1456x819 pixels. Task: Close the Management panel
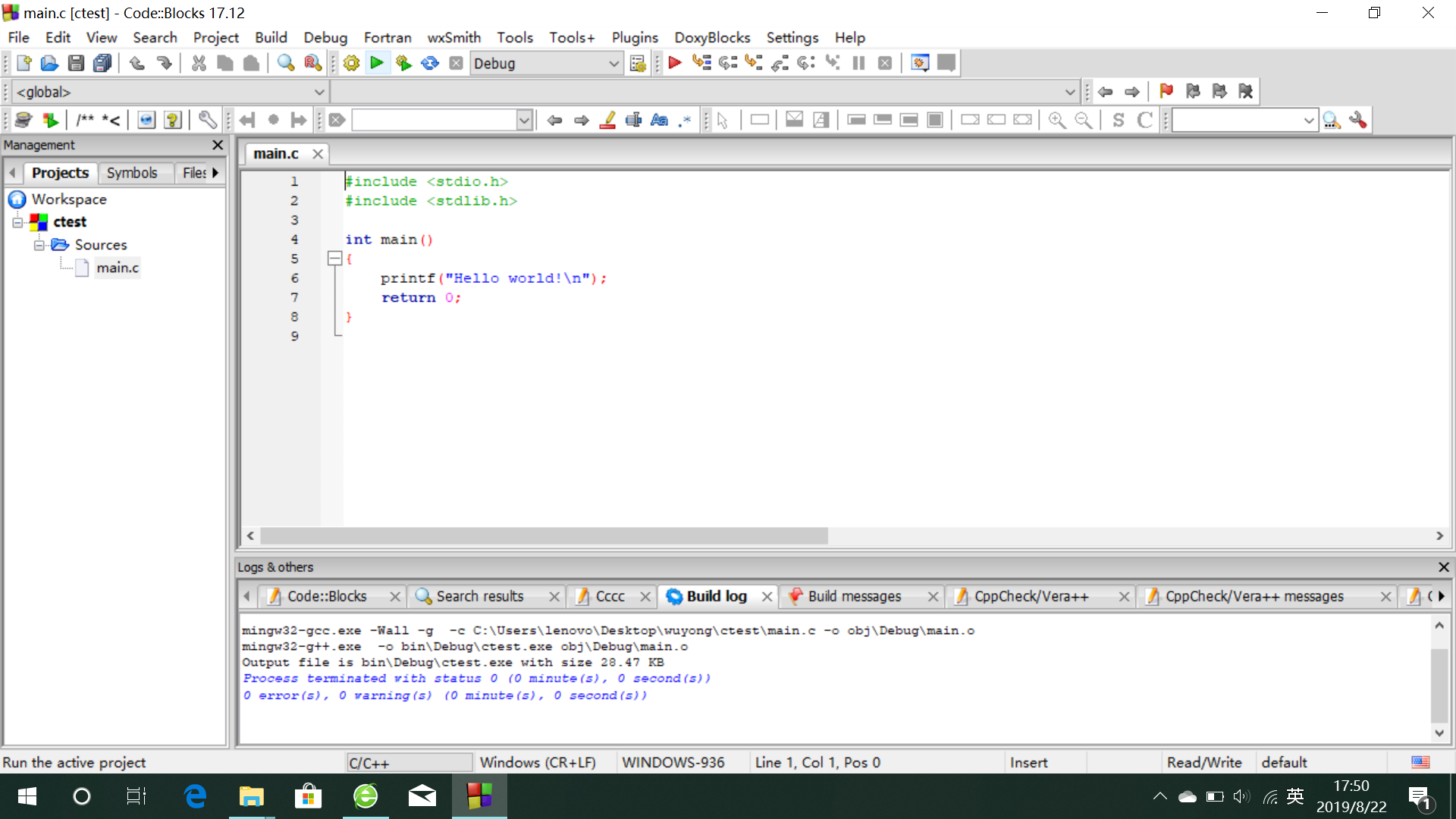pos(218,145)
